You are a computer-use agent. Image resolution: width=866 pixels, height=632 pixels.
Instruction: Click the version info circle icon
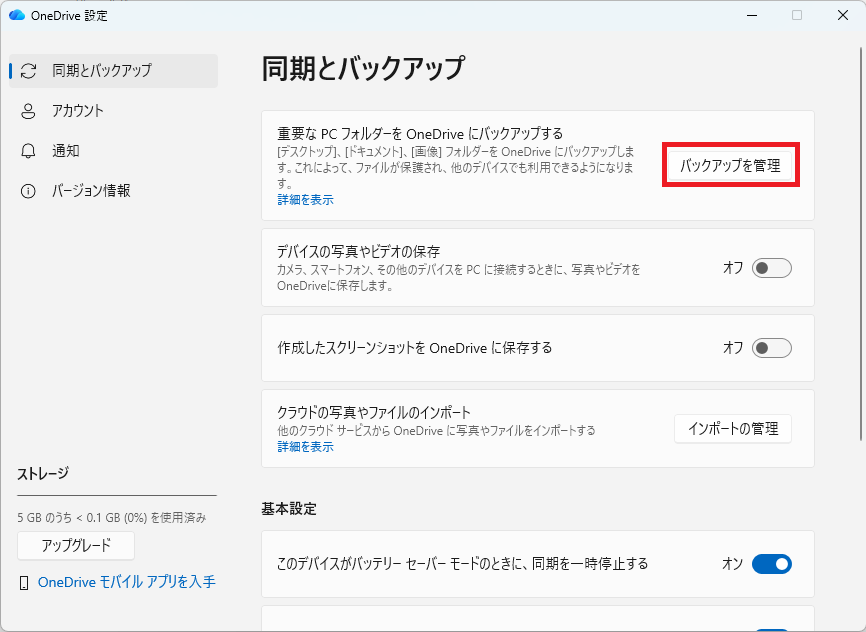[x=29, y=191]
